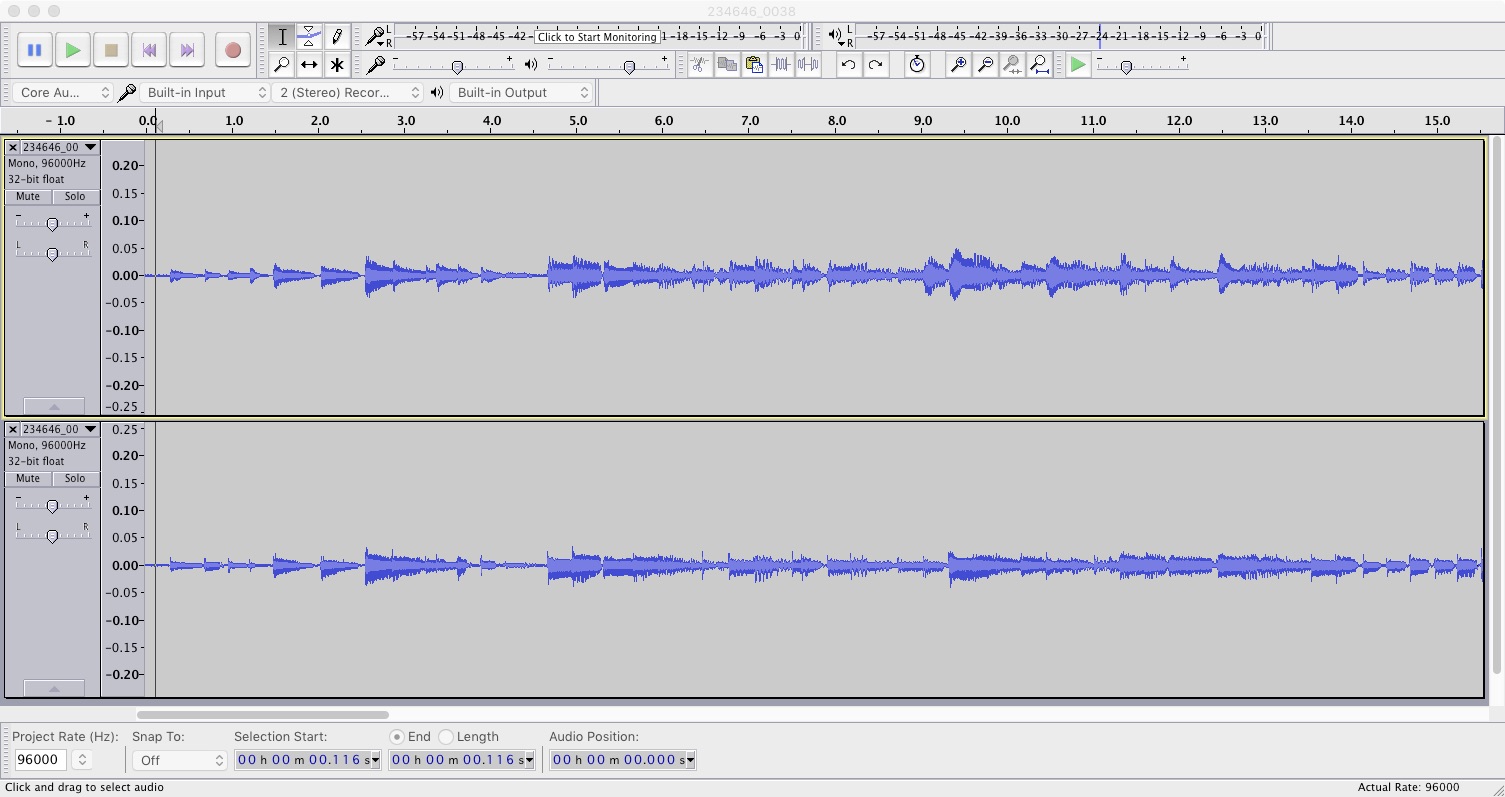This screenshot has width=1505, height=797.
Task: Select the Envelope tool
Action: pos(309,36)
